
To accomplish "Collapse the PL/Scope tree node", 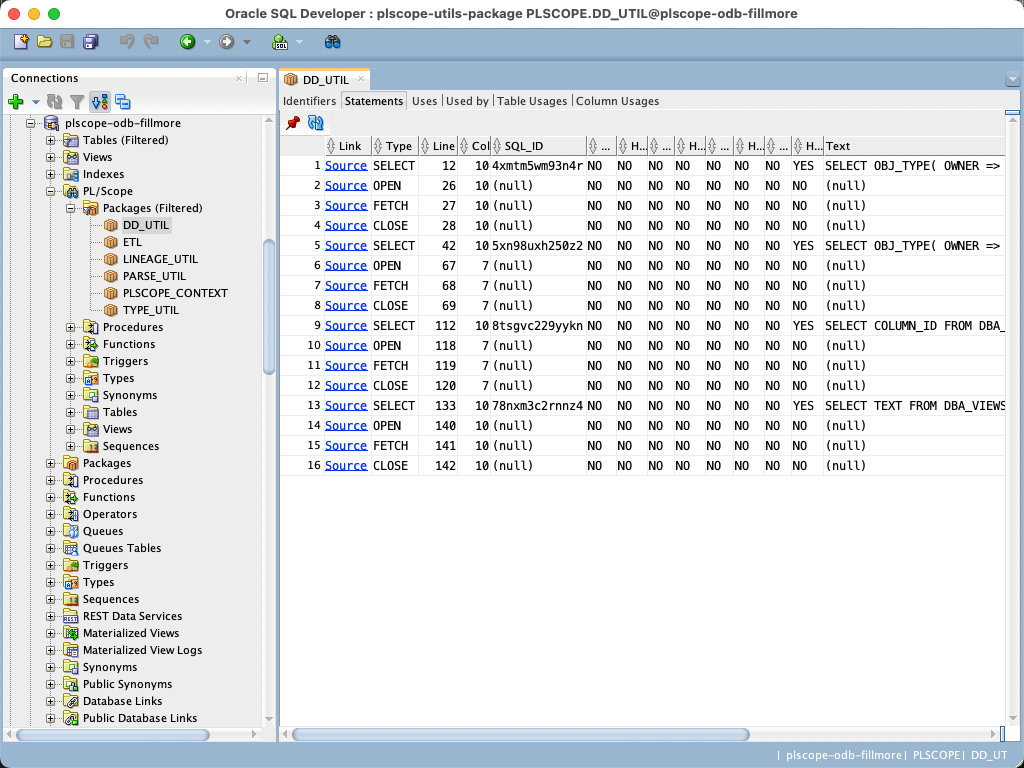I will (51, 191).
